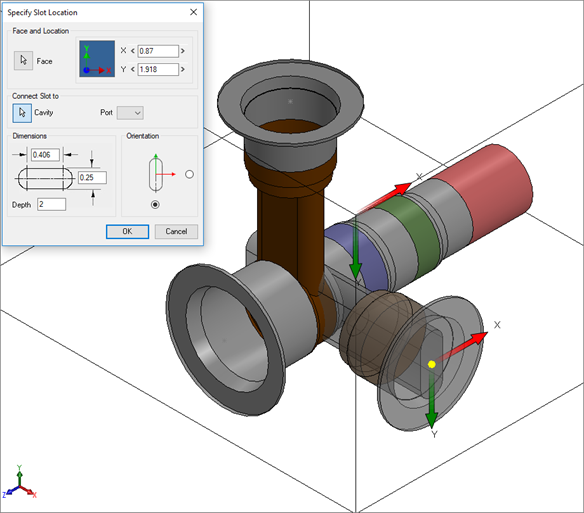Decrease the X location value

coord(133,51)
